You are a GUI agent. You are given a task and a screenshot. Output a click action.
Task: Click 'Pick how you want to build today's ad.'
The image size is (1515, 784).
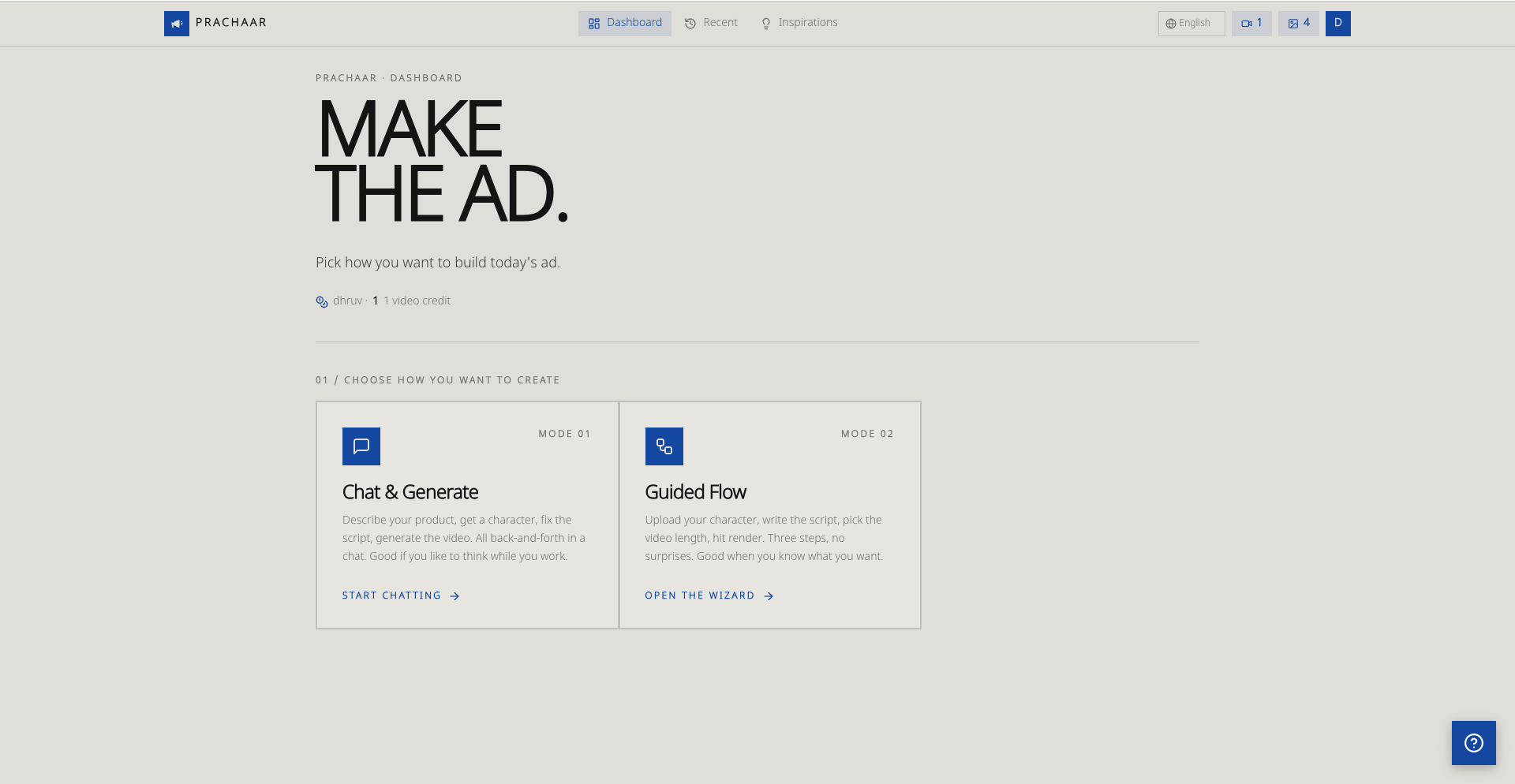tap(438, 263)
